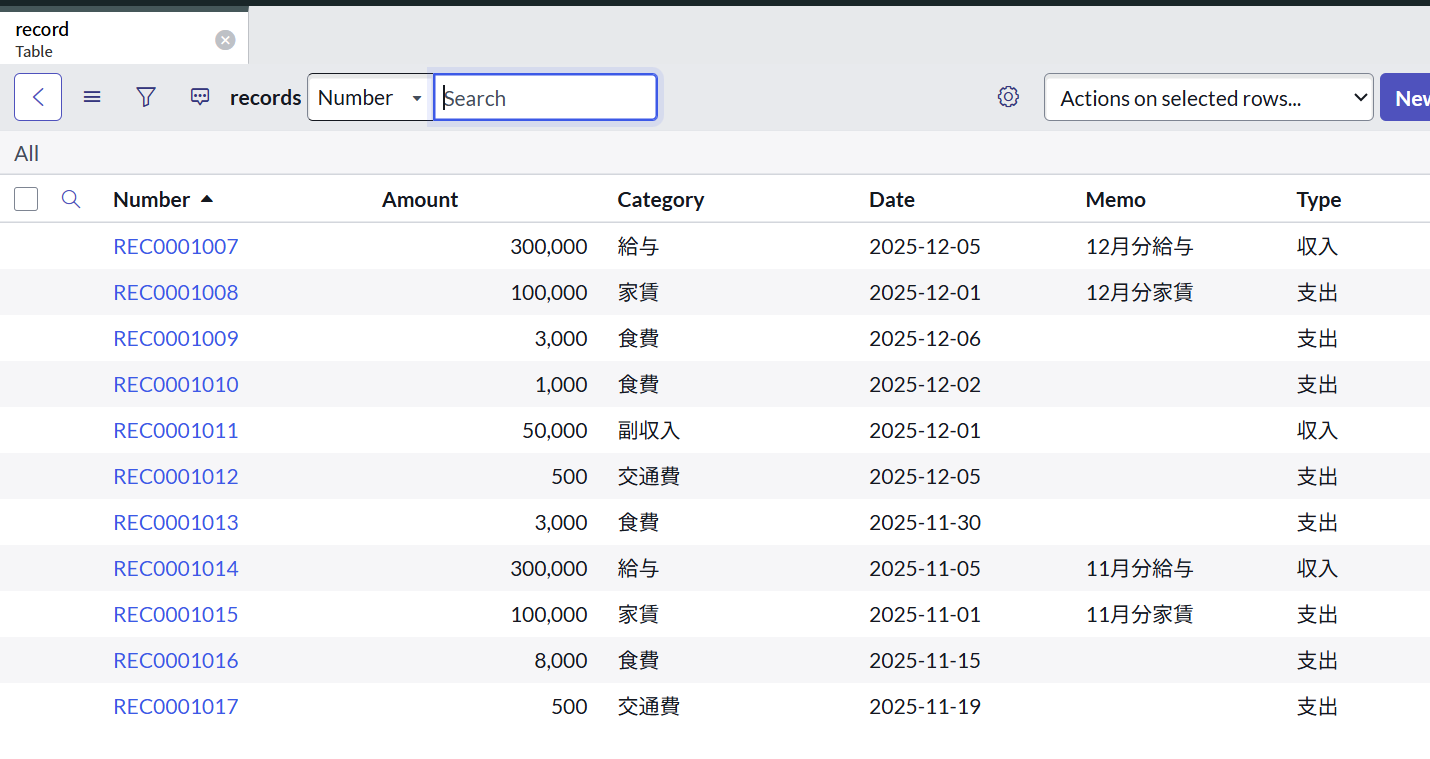The height and width of the screenshot is (759, 1430).
Task: Click the date 2025-11-01 cell
Action: coord(925,614)
